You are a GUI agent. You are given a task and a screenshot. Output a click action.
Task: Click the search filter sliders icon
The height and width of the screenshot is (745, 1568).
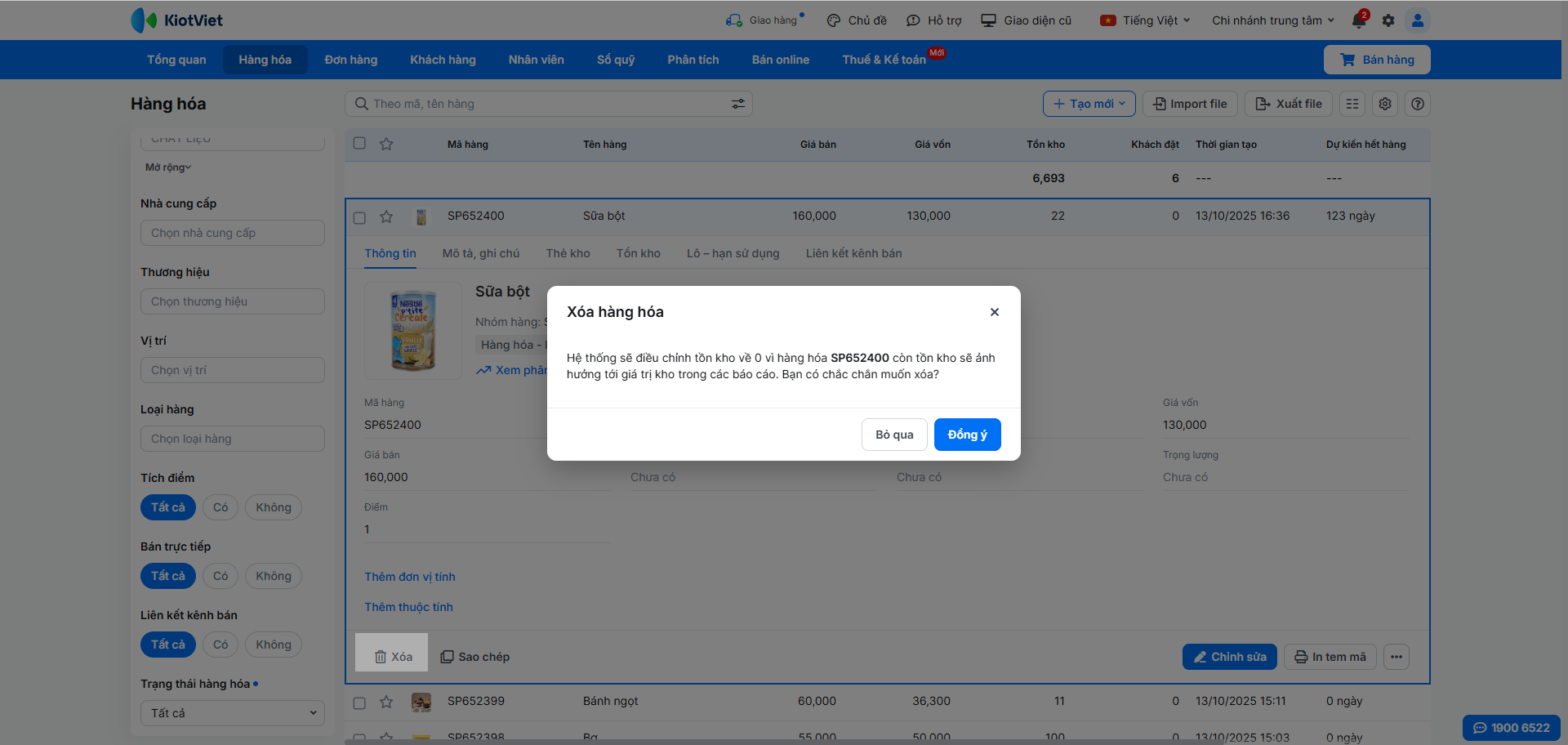(x=738, y=104)
